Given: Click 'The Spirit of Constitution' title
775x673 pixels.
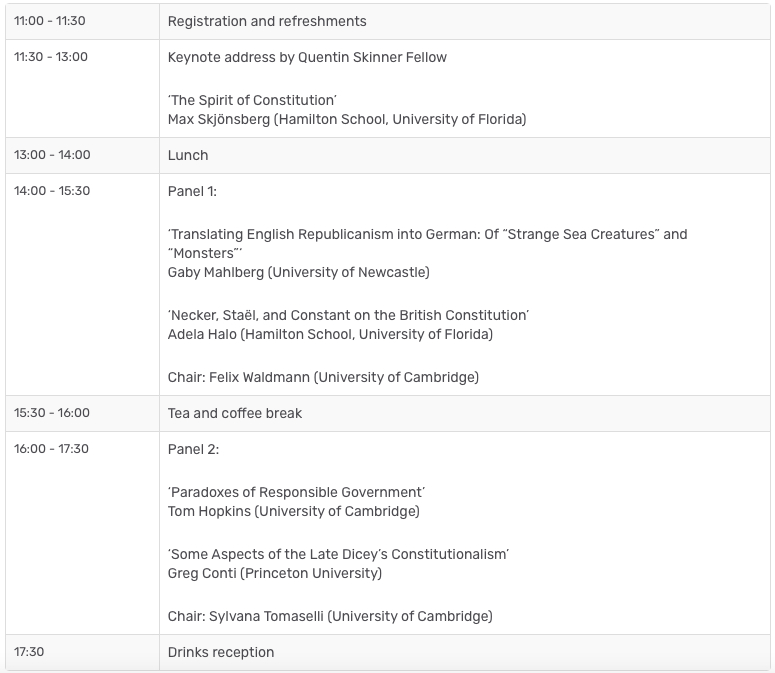Looking at the screenshot, I should [x=252, y=100].
